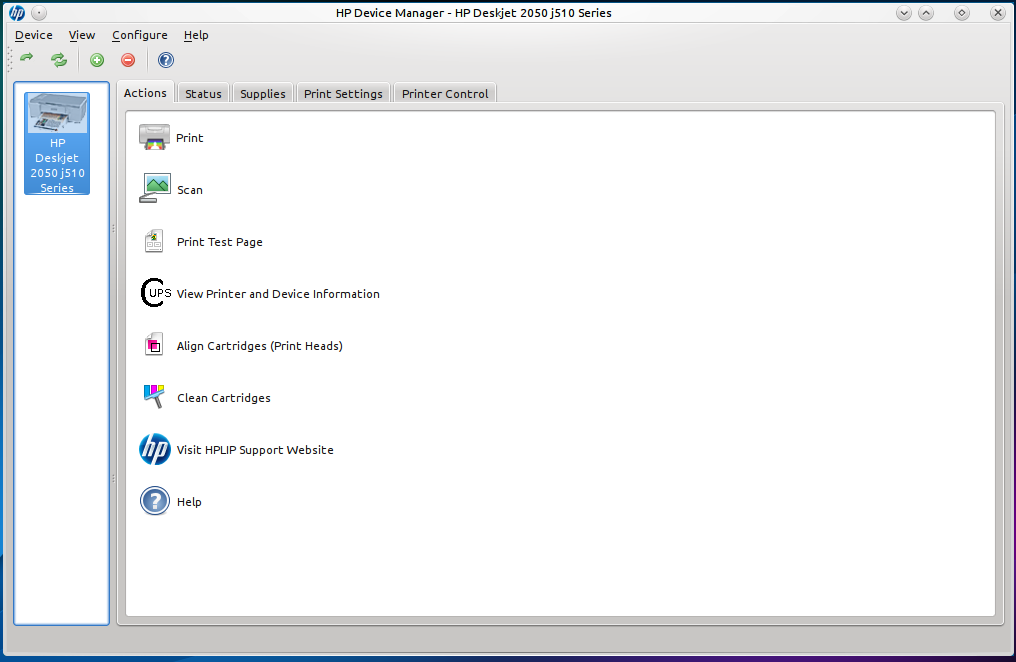Image resolution: width=1016 pixels, height=662 pixels.
Task: Open the View menu
Action: coord(82,35)
